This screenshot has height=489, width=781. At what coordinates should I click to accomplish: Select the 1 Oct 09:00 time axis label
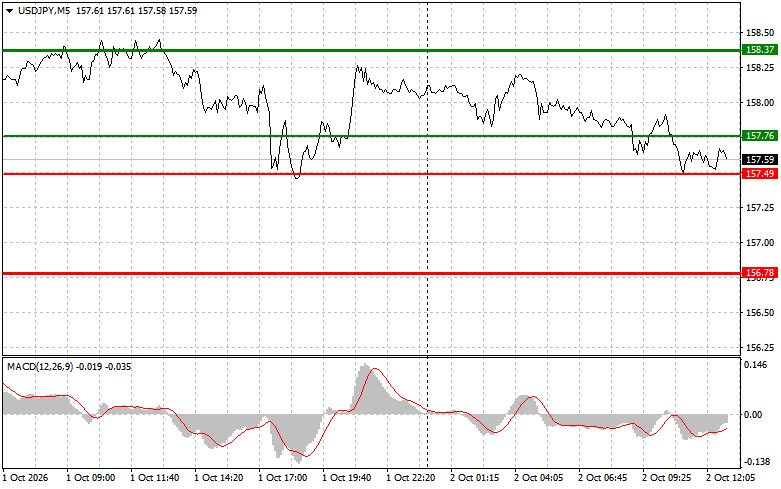pos(91,478)
